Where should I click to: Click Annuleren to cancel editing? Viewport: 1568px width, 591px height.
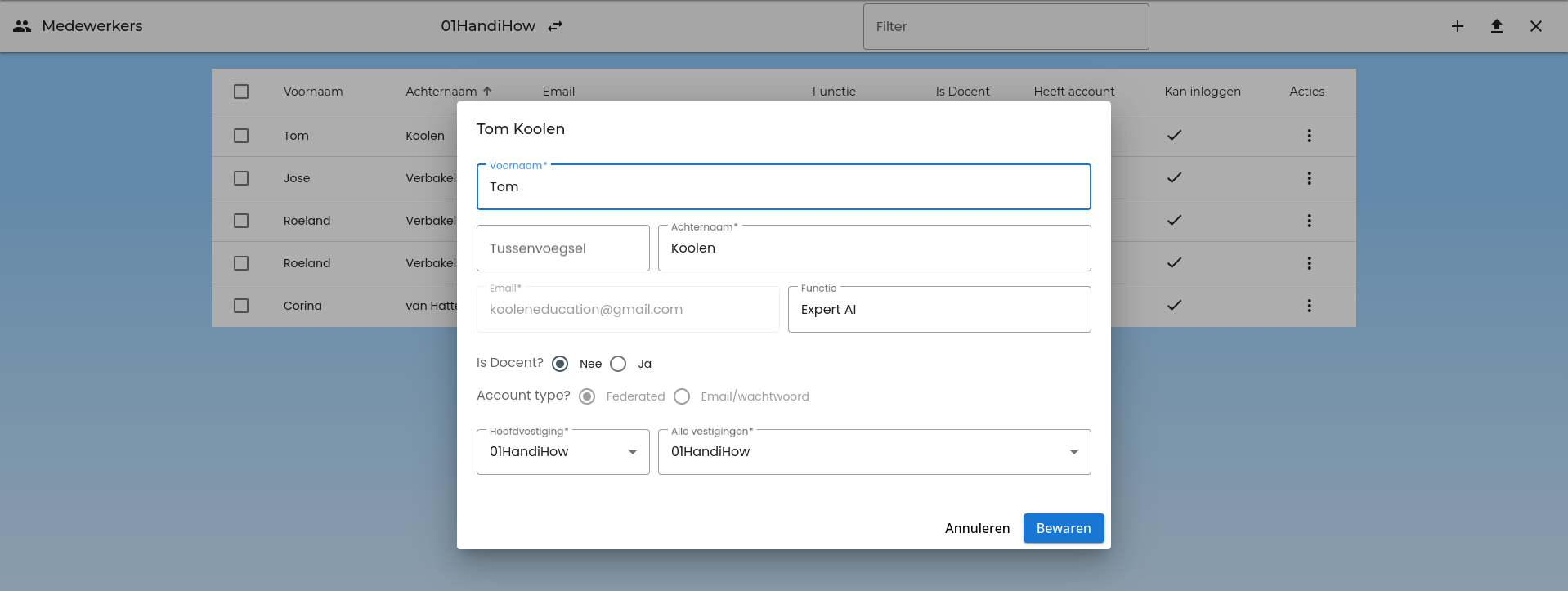[977, 528]
